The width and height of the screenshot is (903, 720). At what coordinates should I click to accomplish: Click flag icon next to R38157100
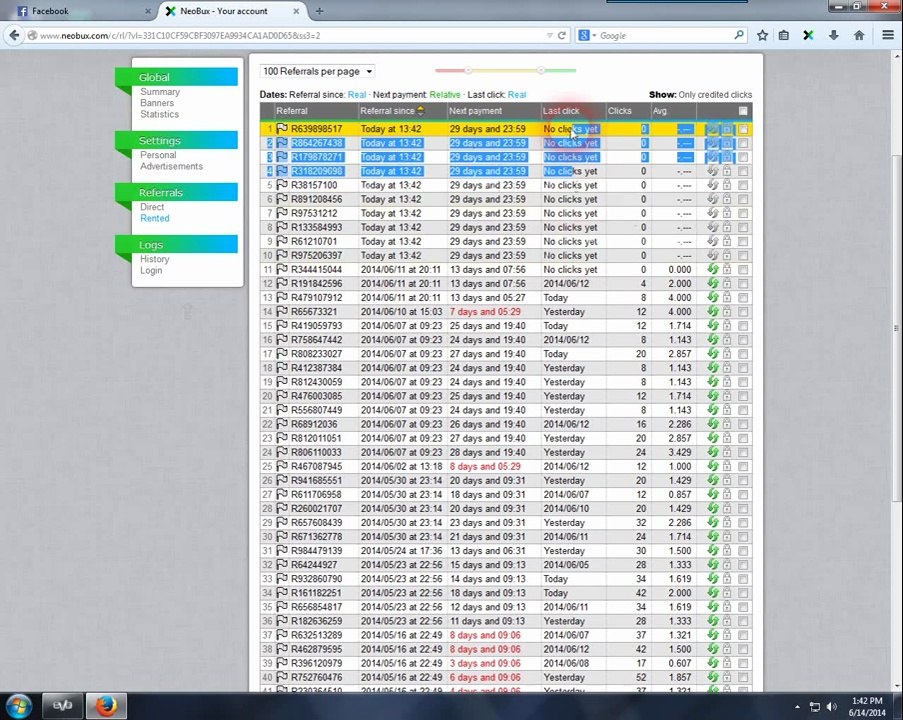click(x=282, y=184)
